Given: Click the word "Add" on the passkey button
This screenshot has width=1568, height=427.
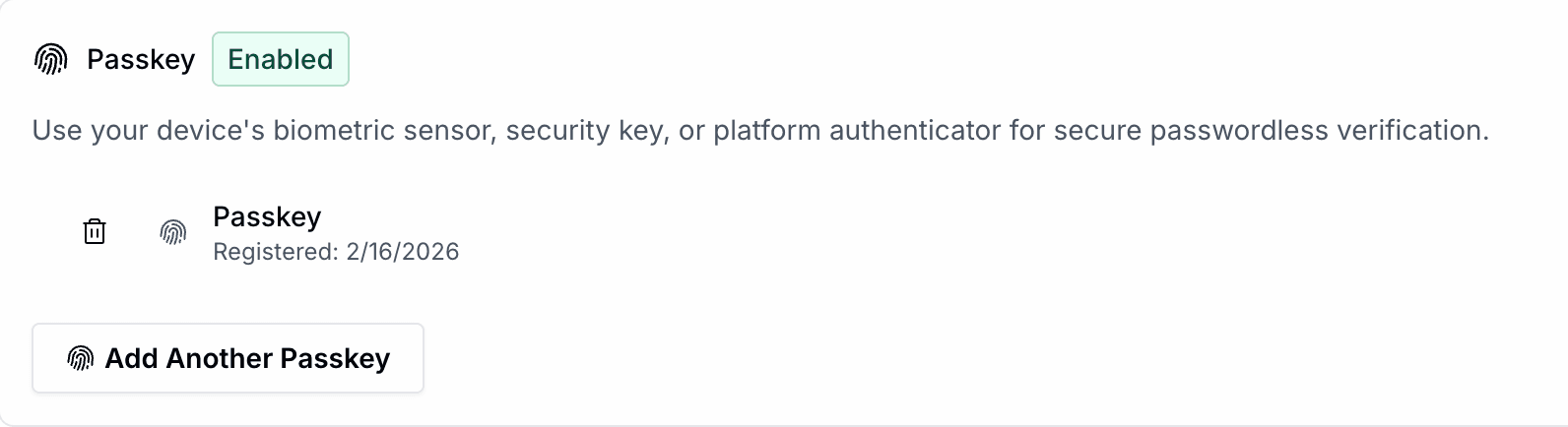Looking at the screenshot, I should click(132, 358).
